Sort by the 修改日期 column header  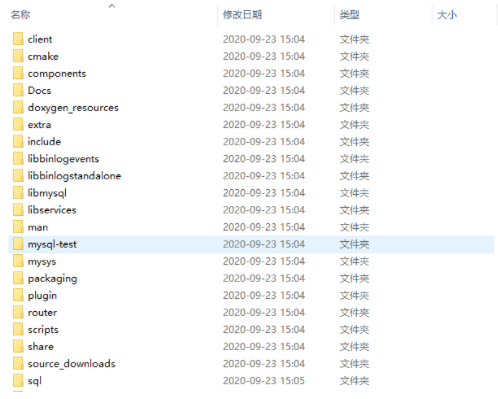tap(242, 15)
